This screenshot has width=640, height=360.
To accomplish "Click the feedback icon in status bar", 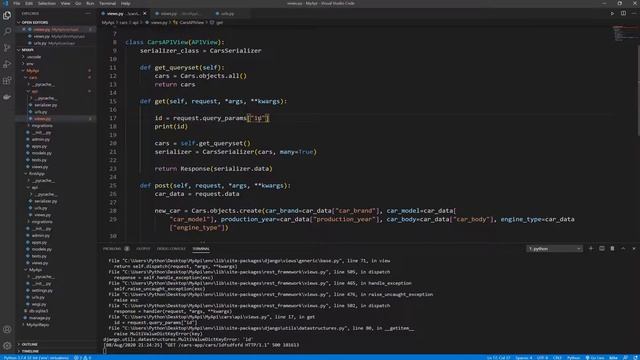I will click(x=626, y=358).
